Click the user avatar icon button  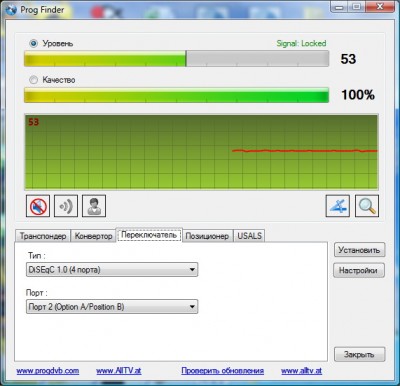coord(94,206)
